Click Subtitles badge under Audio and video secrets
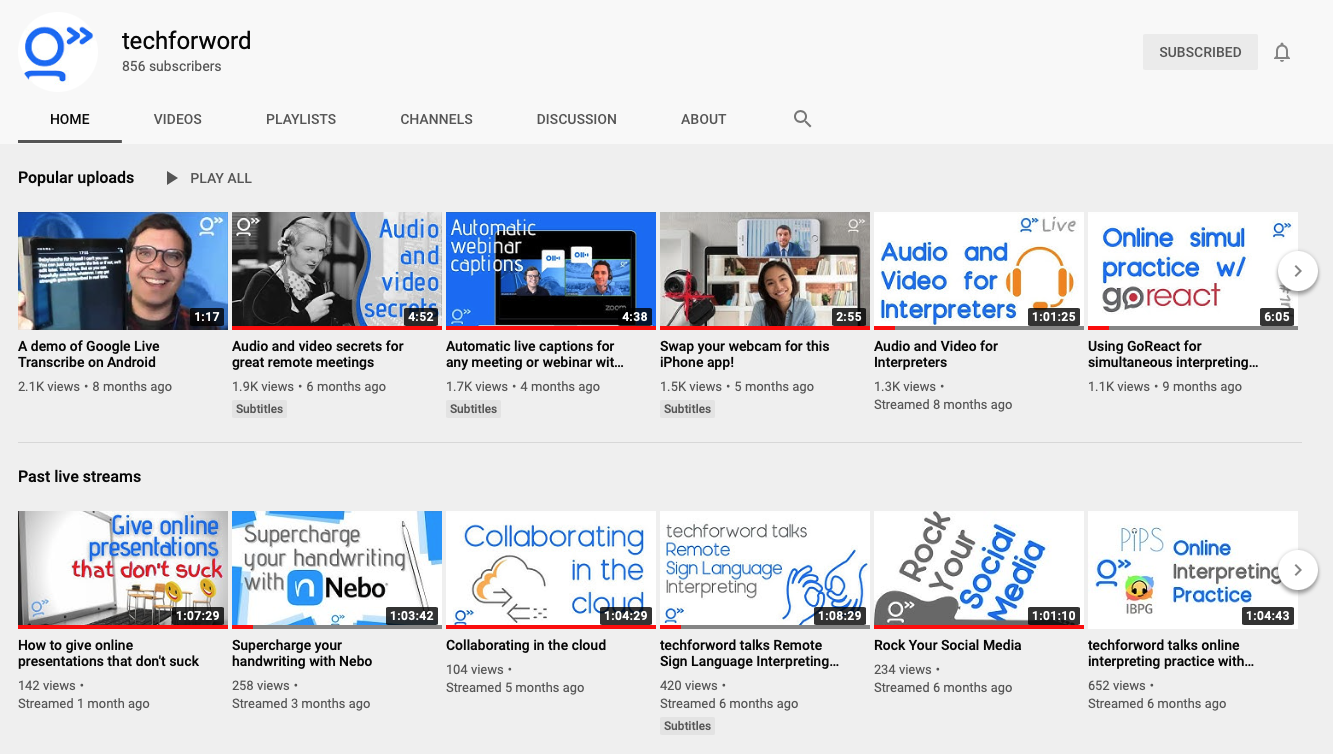This screenshot has height=754, width=1333. (x=260, y=409)
